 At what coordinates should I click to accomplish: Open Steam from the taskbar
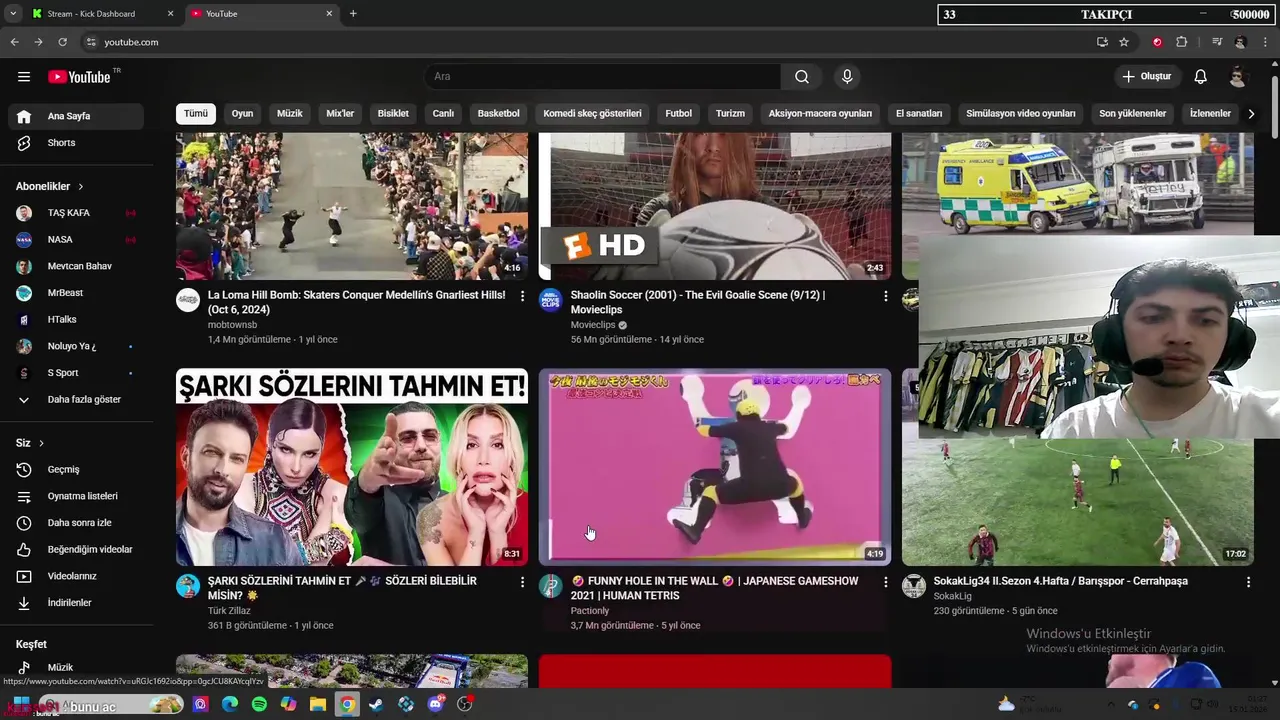(376, 704)
